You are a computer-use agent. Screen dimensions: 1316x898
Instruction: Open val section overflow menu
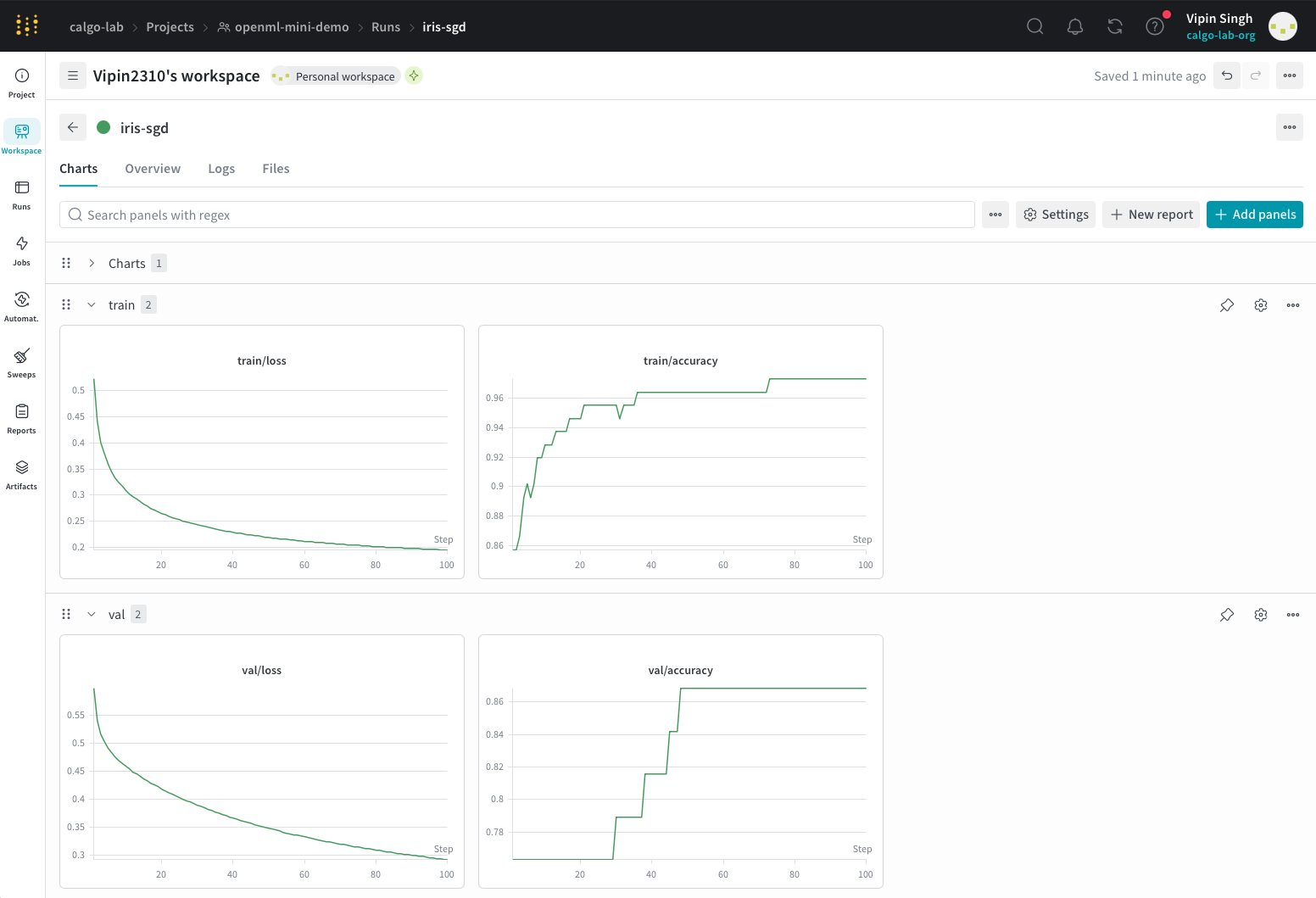click(1293, 615)
